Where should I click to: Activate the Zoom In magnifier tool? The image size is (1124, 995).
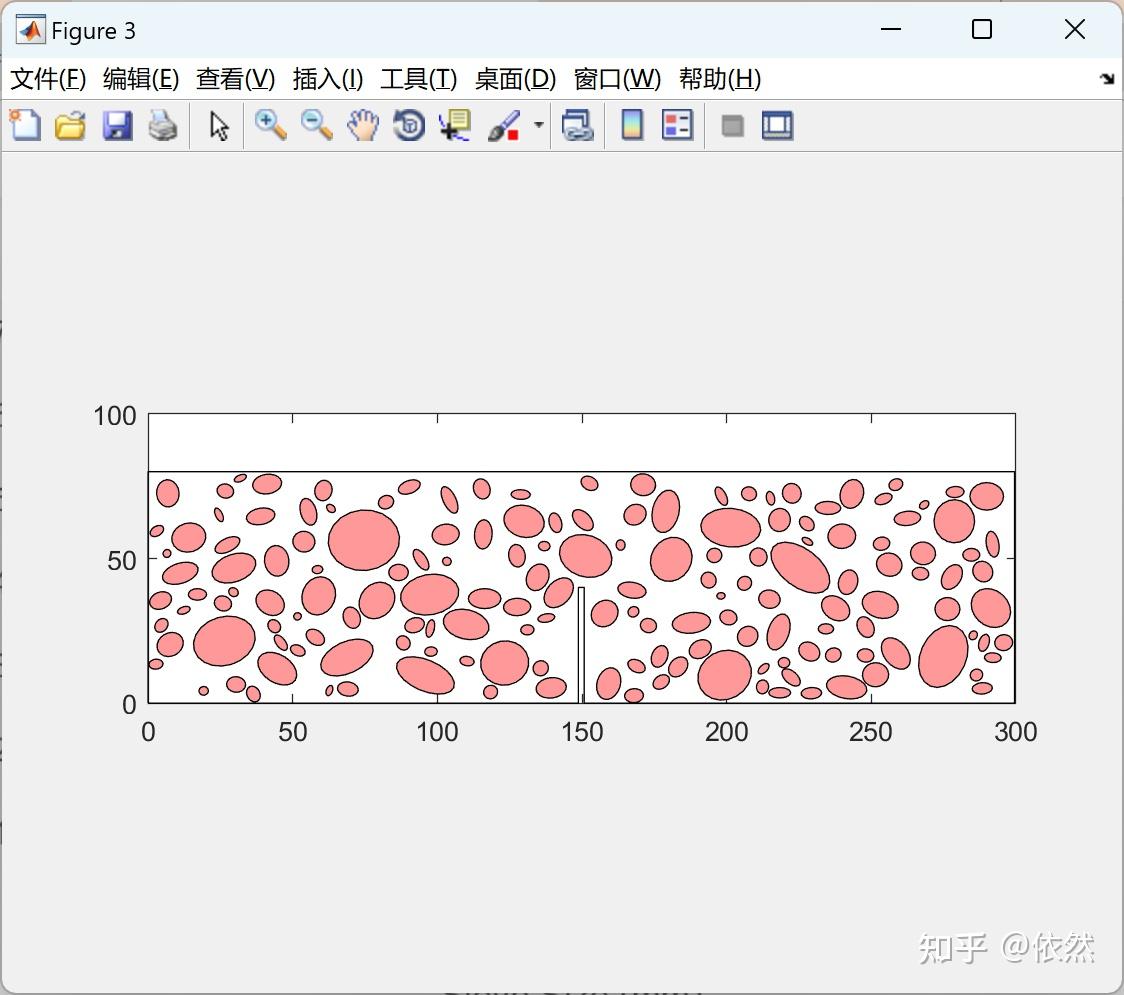tap(271, 125)
